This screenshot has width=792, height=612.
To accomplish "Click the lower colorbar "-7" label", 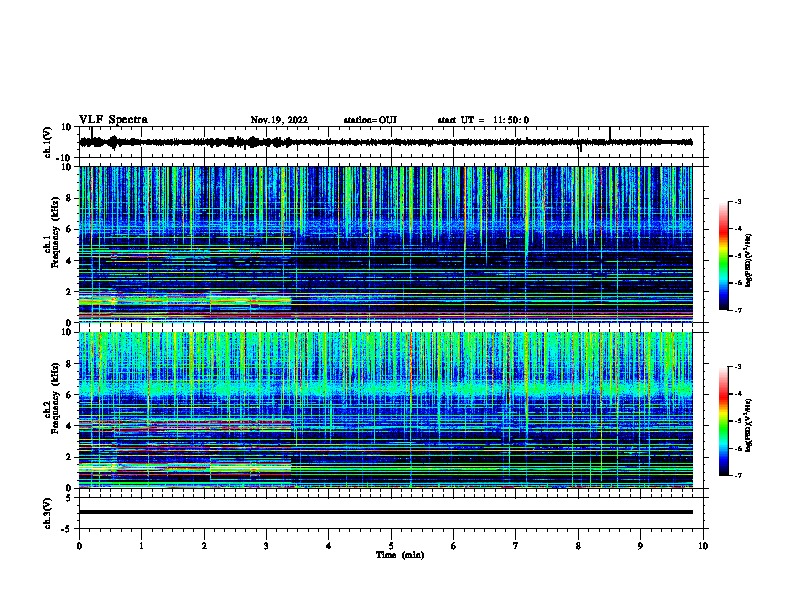I will pyautogui.click(x=737, y=475).
